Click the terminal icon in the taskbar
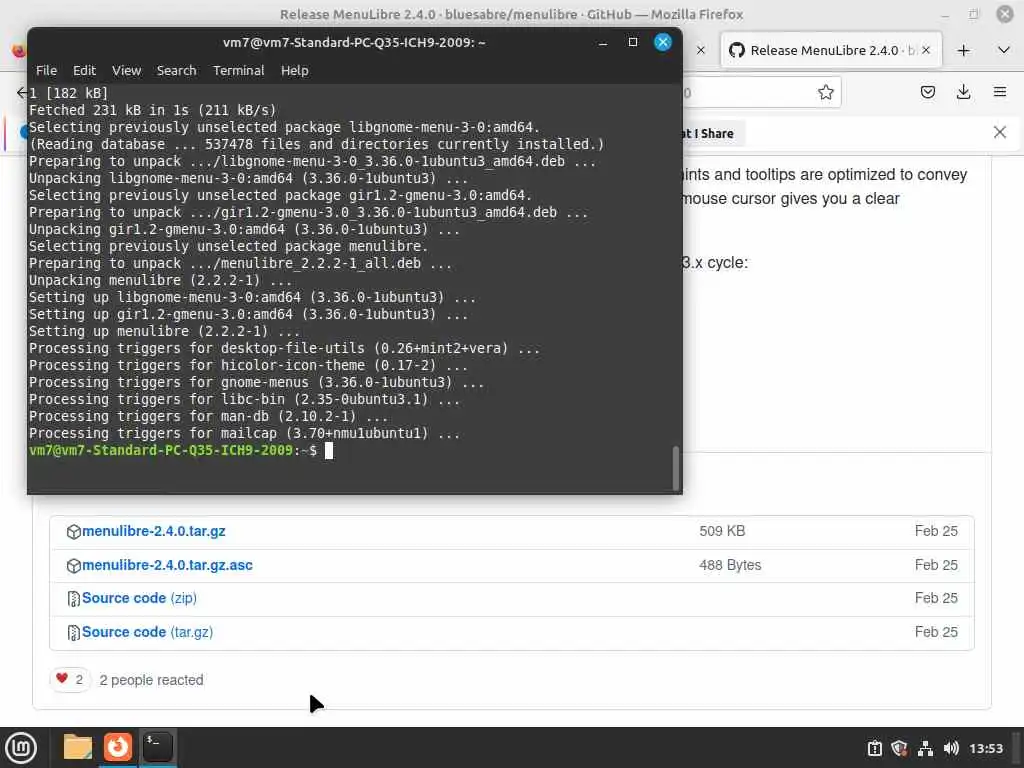Viewport: 1024px width, 768px height. point(157,747)
